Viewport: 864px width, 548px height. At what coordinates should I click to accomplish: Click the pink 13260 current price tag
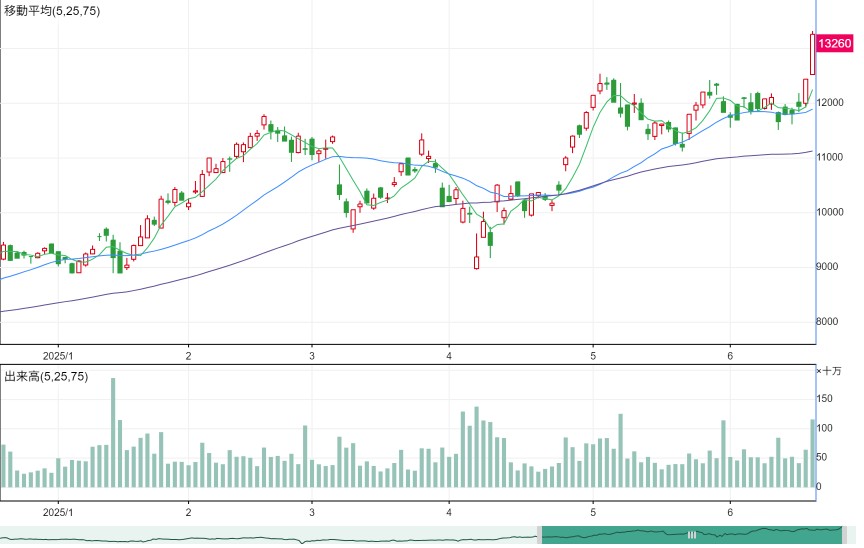click(x=835, y=44)
